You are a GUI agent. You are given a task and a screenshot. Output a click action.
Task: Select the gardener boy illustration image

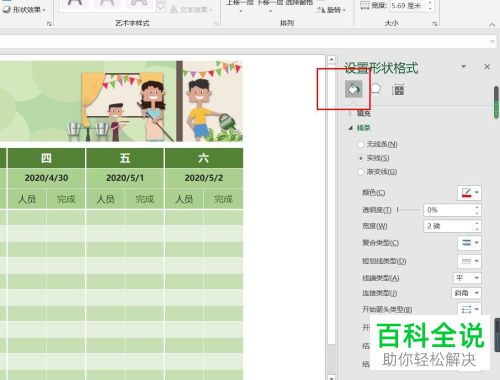click(x=213, y=101)
